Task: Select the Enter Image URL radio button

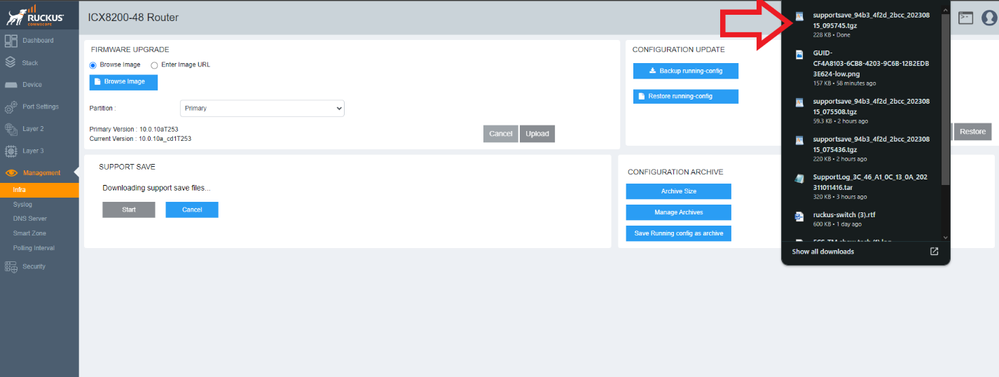Action: coord(154,65)
